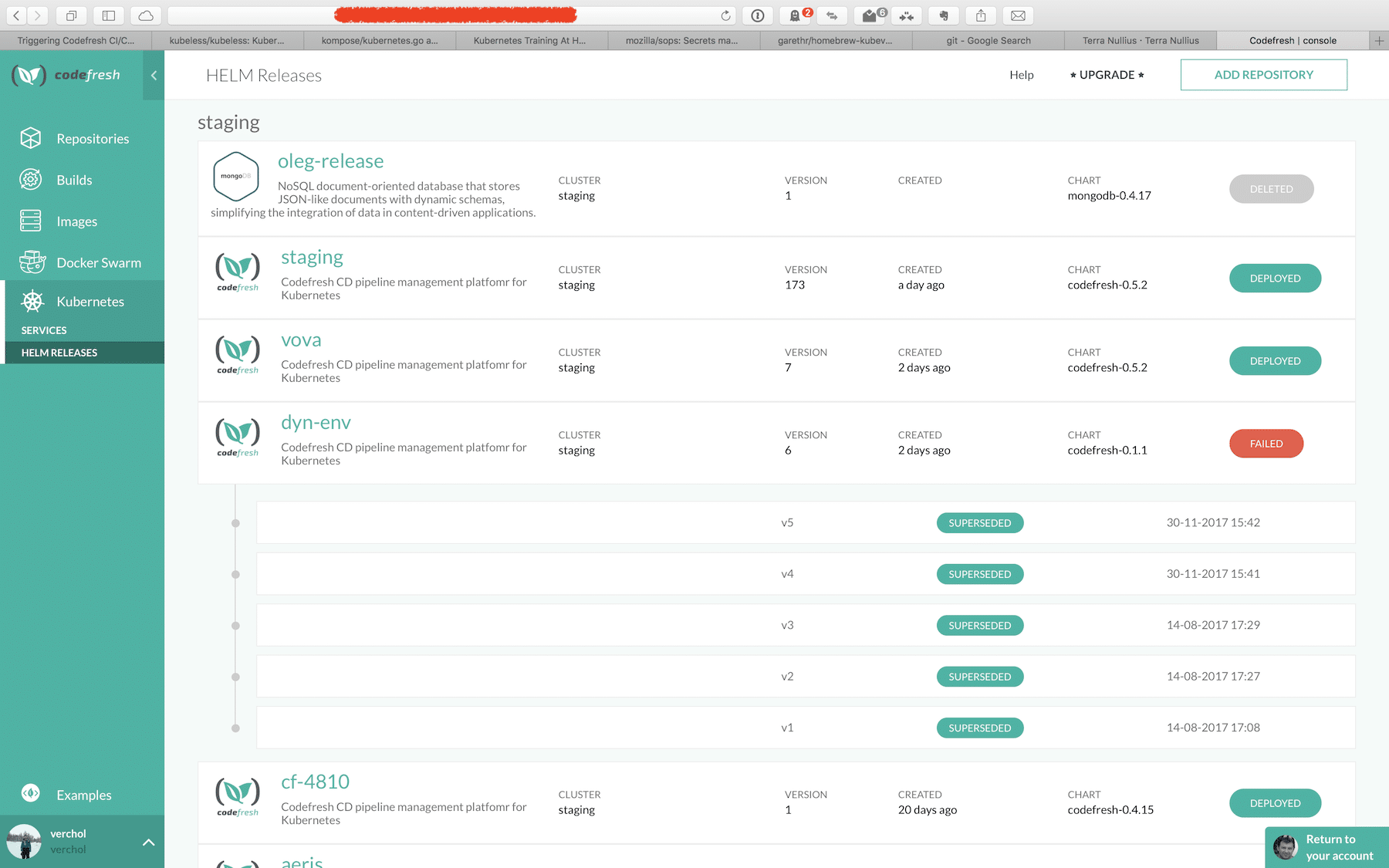
Task: Select HELM RELEASES submenu item
Action: tap(59, 353)
